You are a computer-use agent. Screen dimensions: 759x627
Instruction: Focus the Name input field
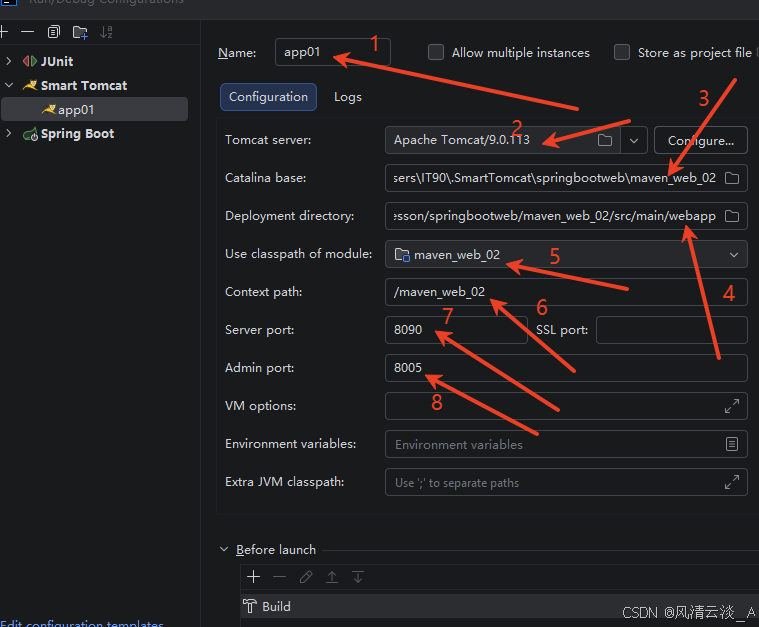(x=333, y=52)
